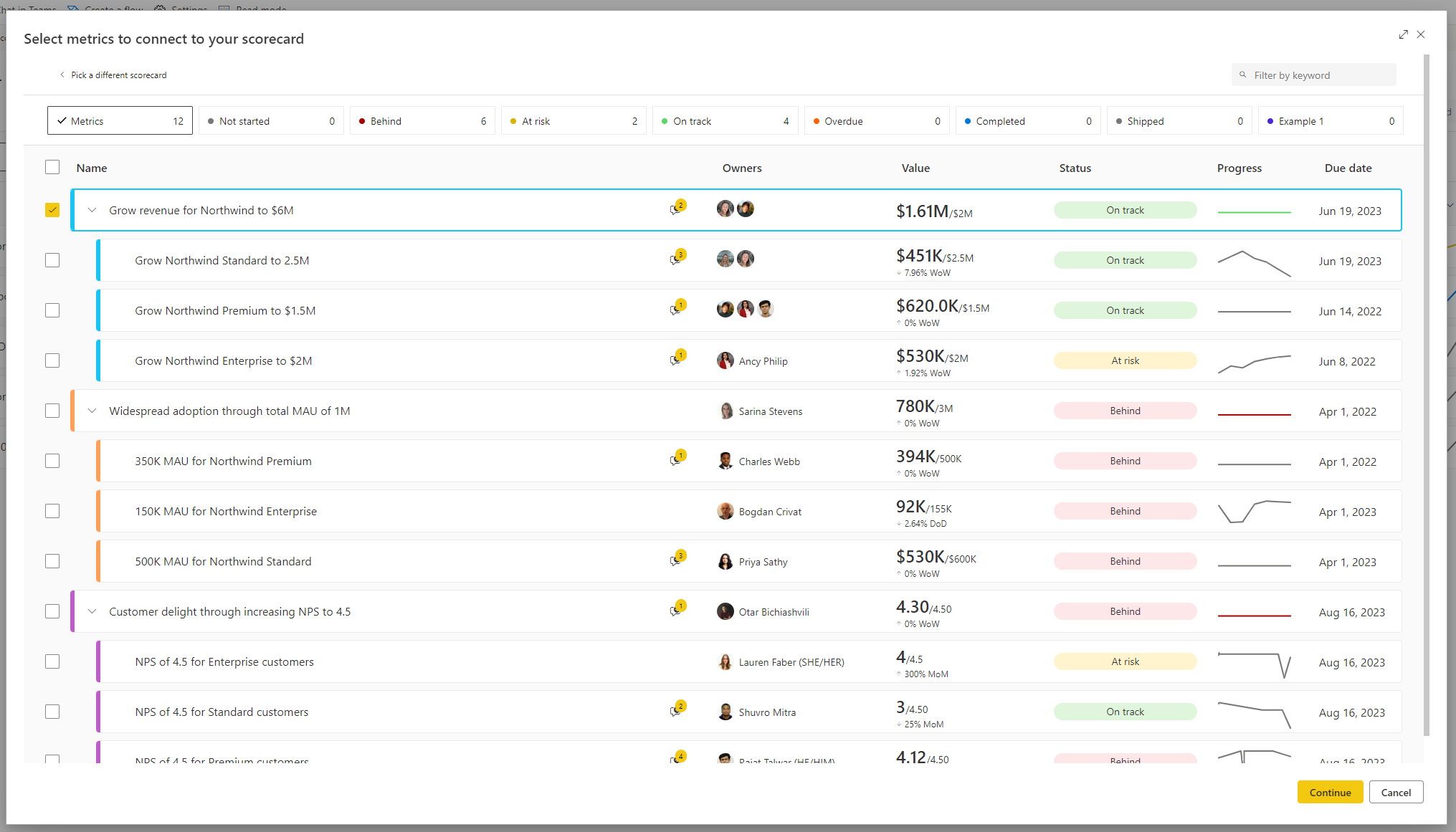The image size is (1456, 832).
Task: Click Sarina Stevens owner avatar
Action: [x=725, y=411]
